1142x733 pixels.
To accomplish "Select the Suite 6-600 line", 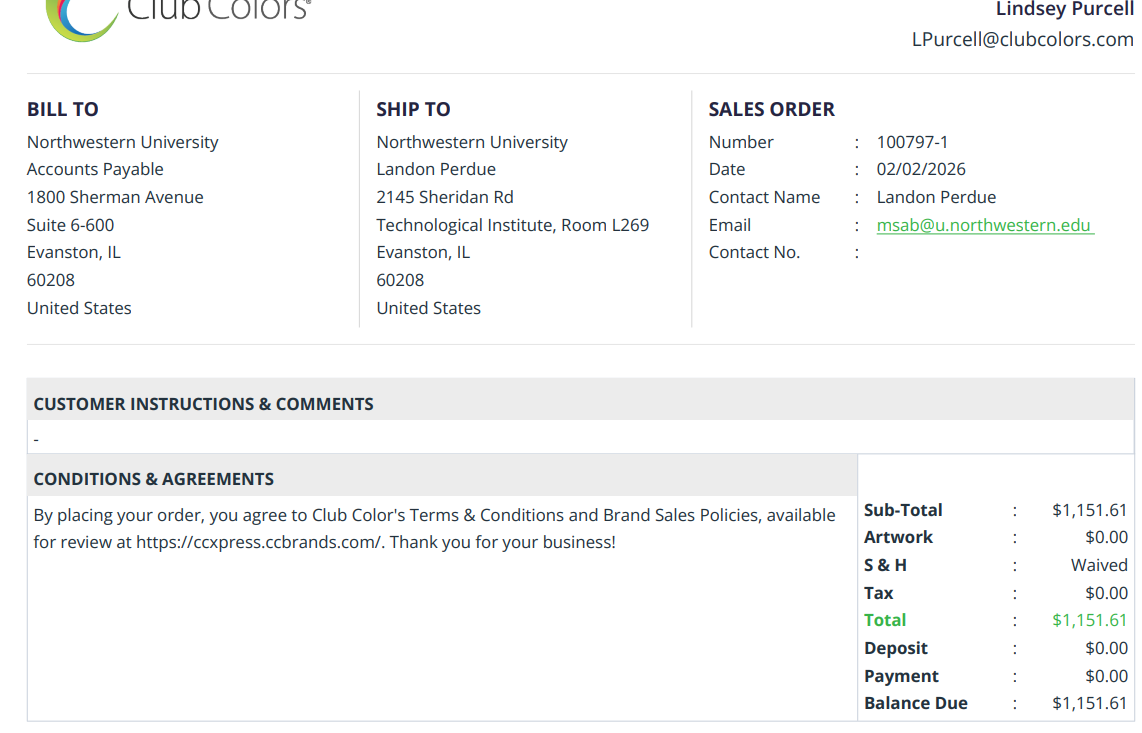I will (71, 225).
